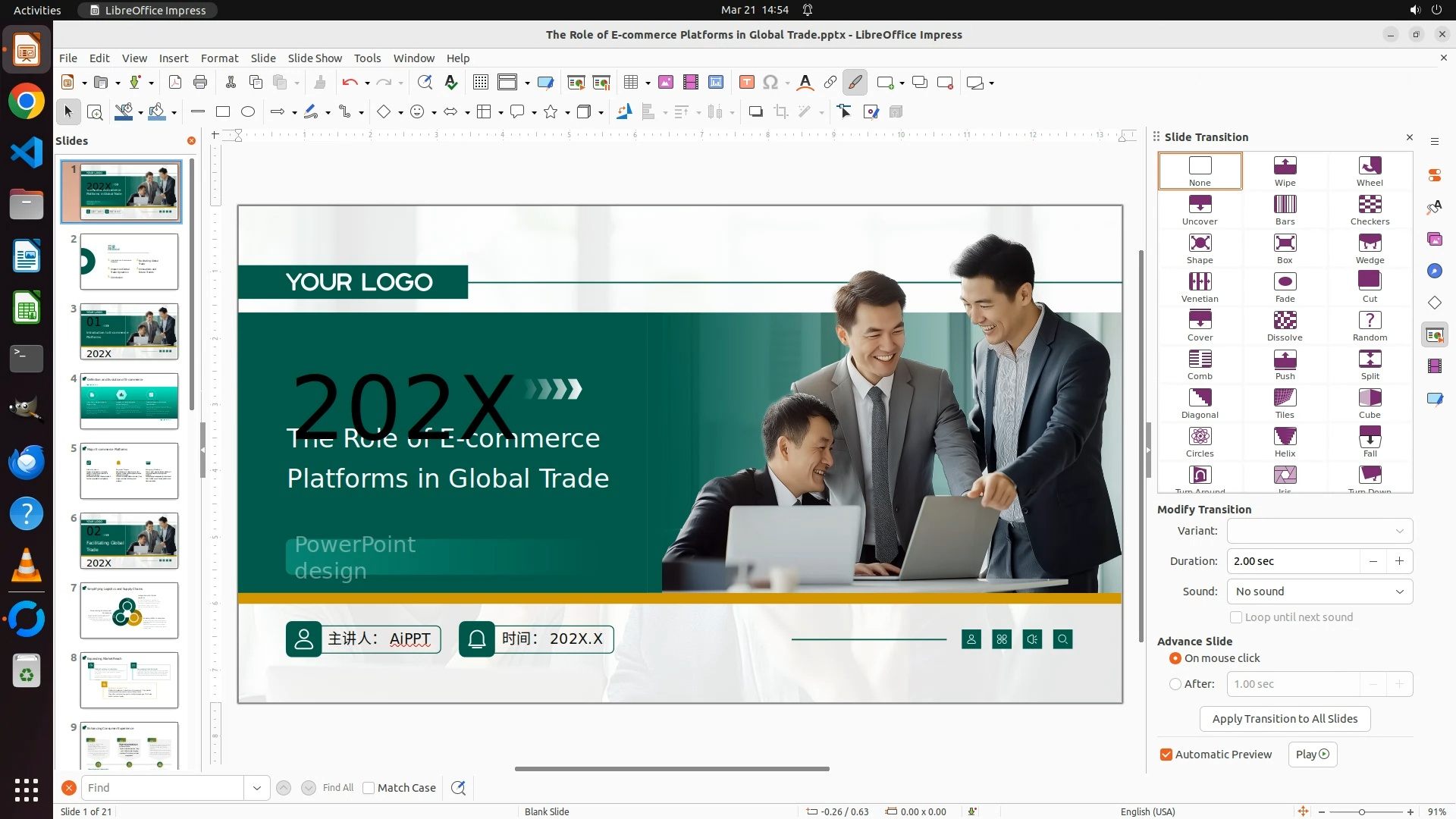The image size is (1456, 819).
Task: Click the zoom slider in status bar
Action: click(x=1362, y=811)
